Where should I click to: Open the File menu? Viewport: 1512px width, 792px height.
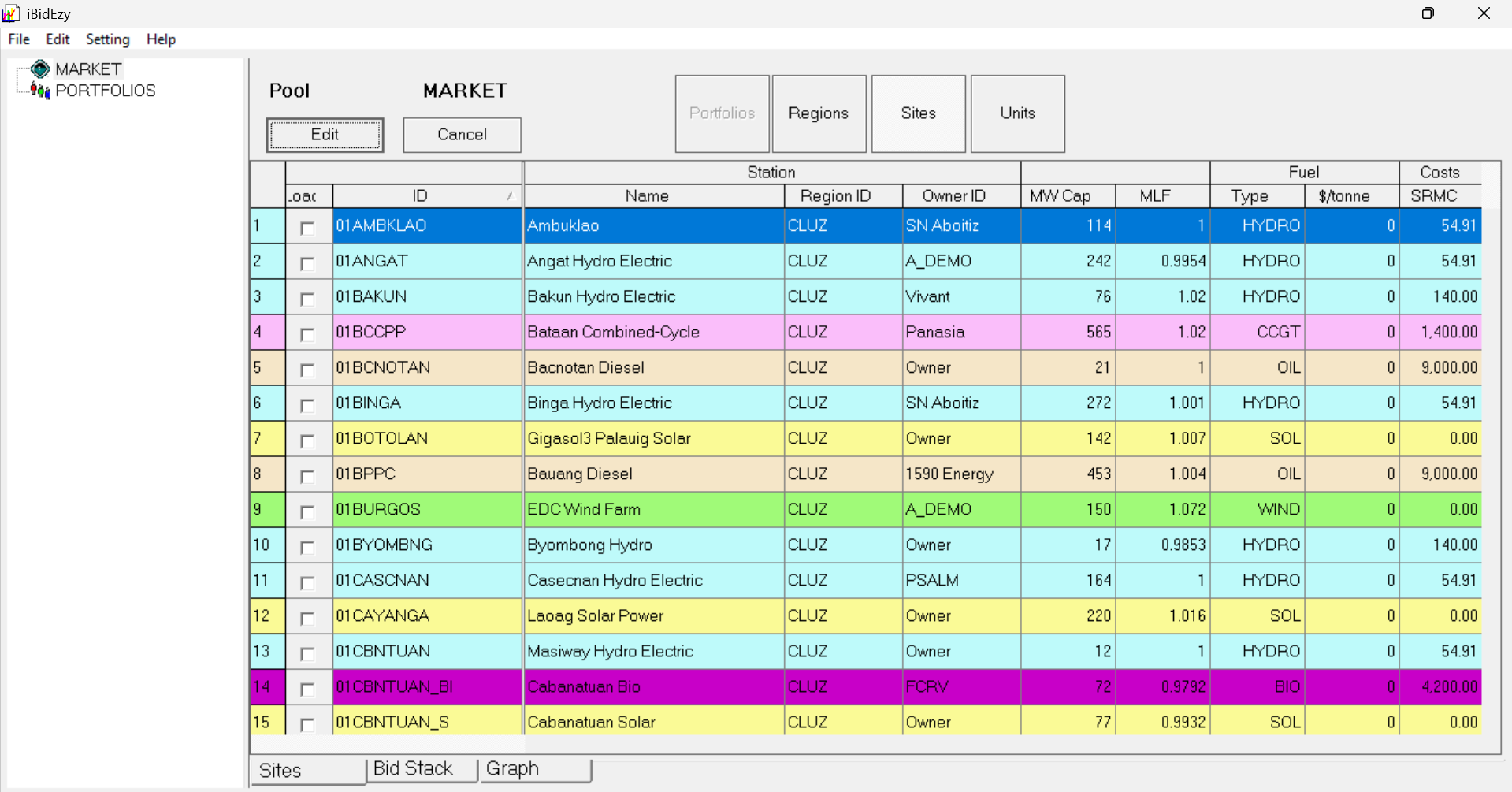[x=19, y=39]
